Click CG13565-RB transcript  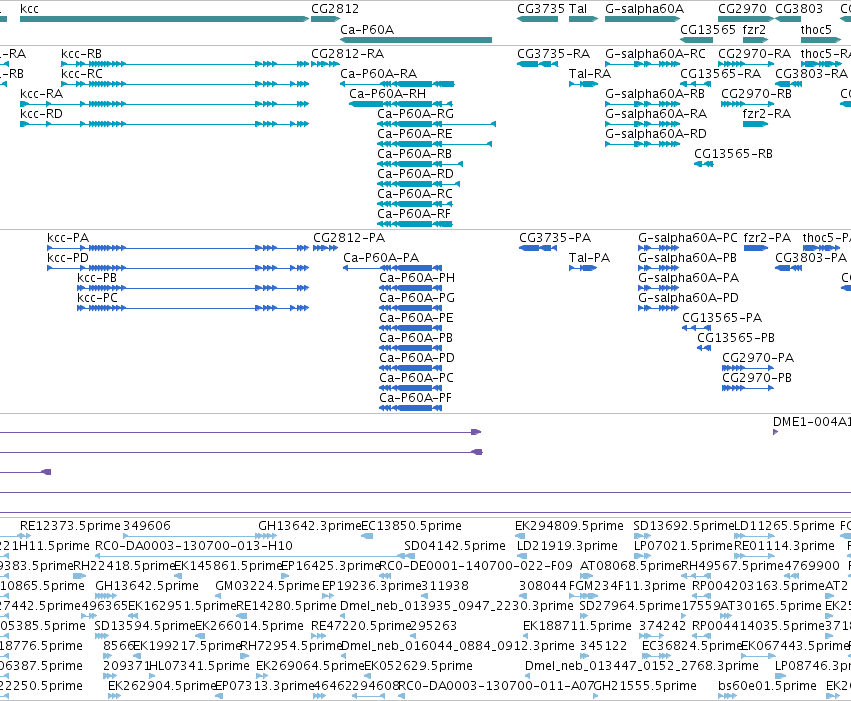tap(704, 164)
